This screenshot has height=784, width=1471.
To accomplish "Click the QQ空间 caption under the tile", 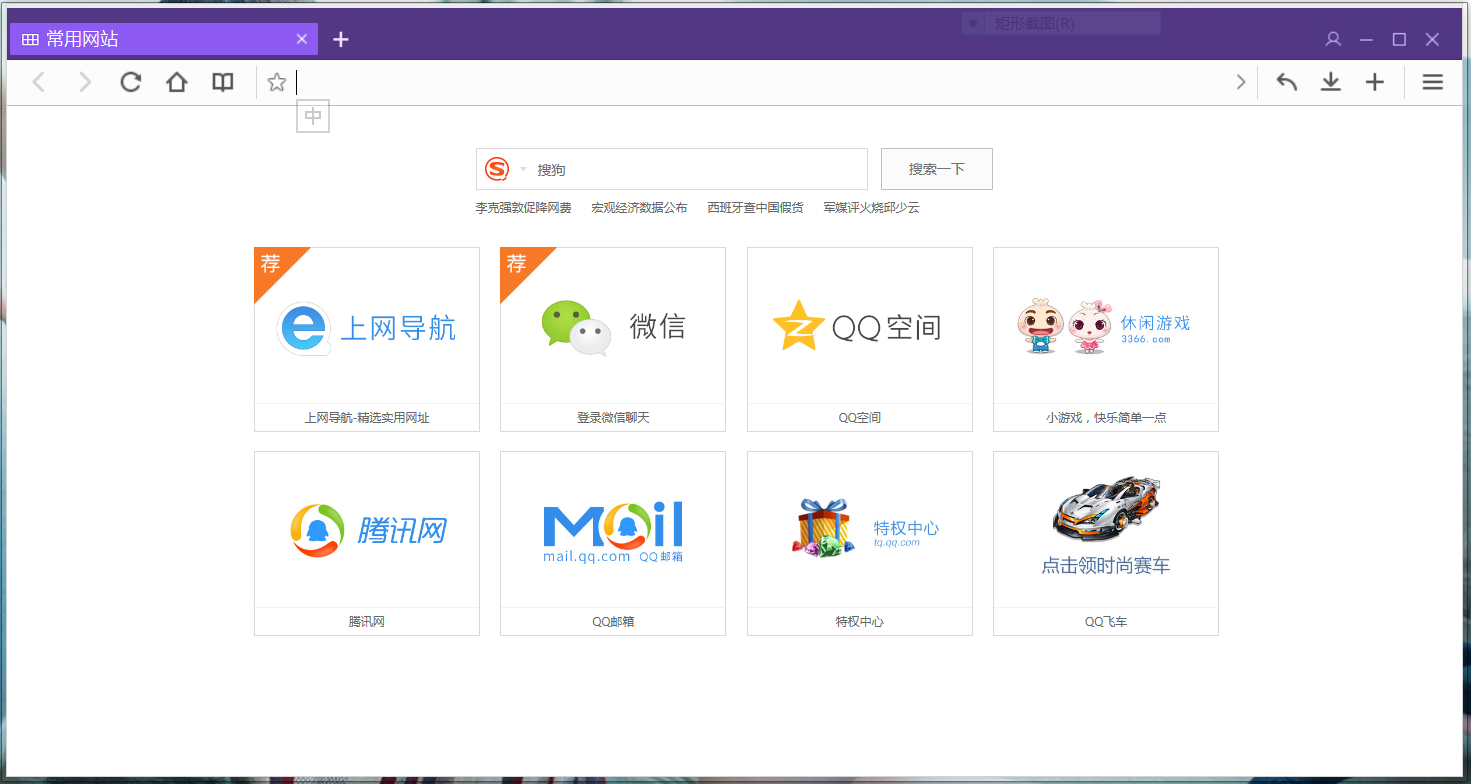I will point(860,418).
